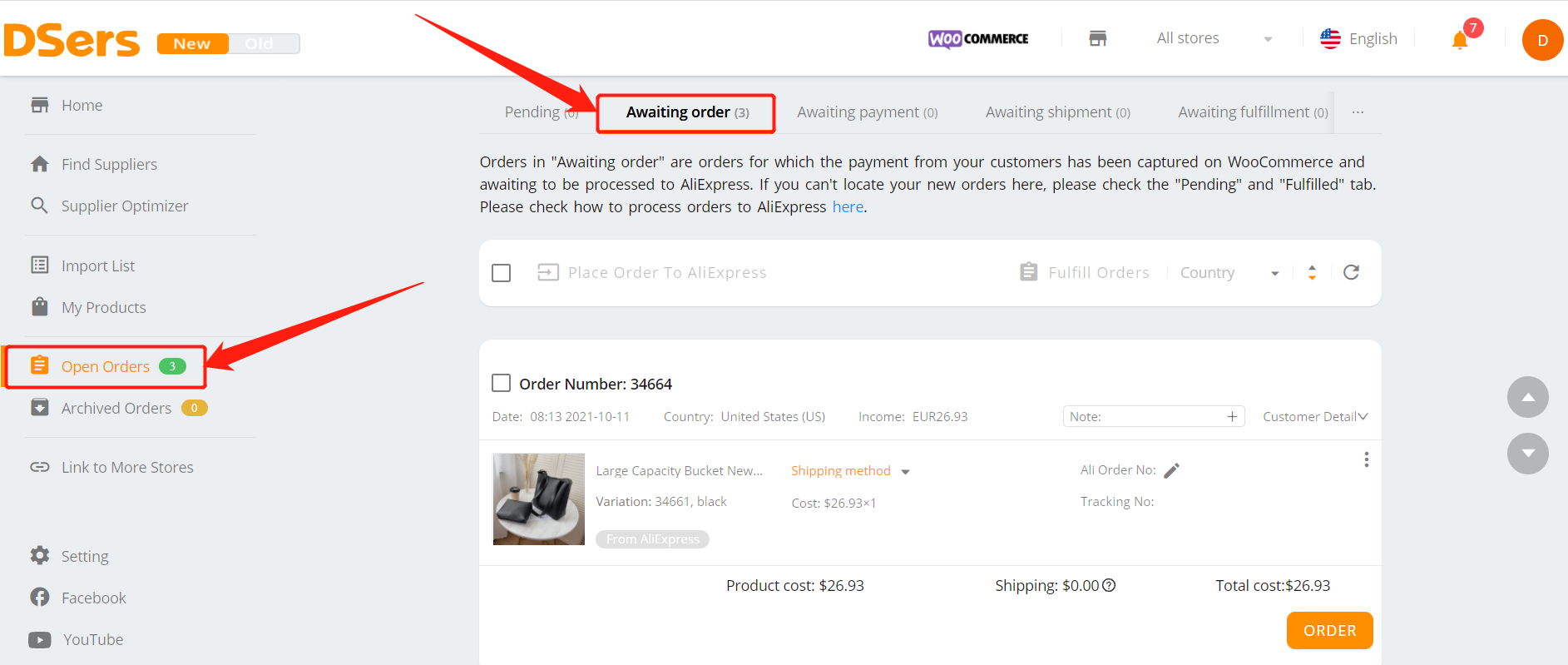Click the Open Orders clipboard icon
This screenshot has height=665, width=1568.
39,365
